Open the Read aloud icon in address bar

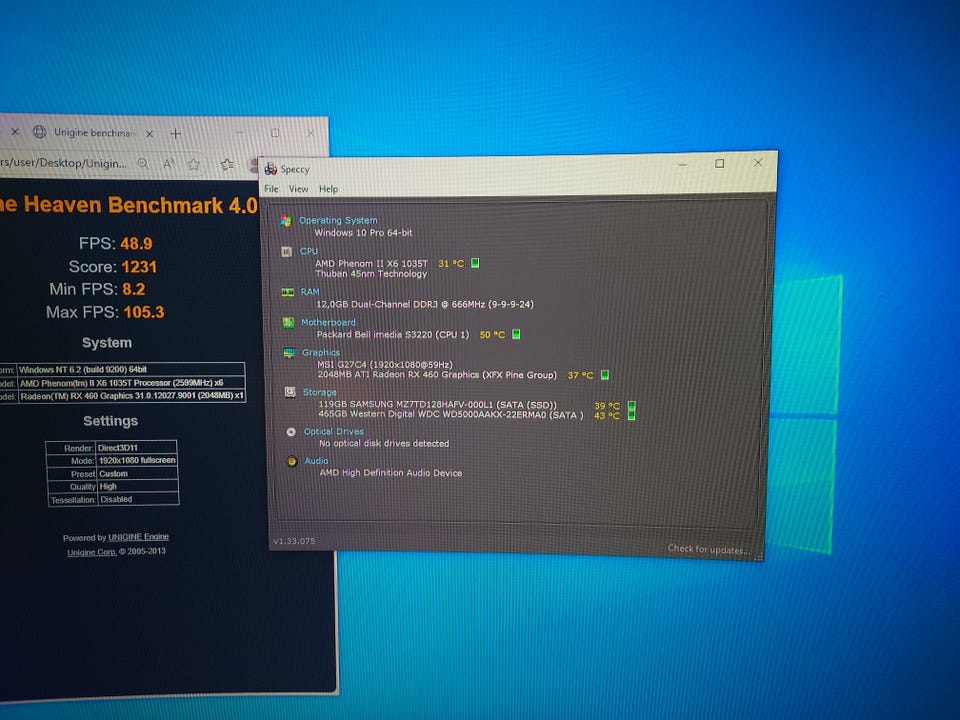point(168,164)
